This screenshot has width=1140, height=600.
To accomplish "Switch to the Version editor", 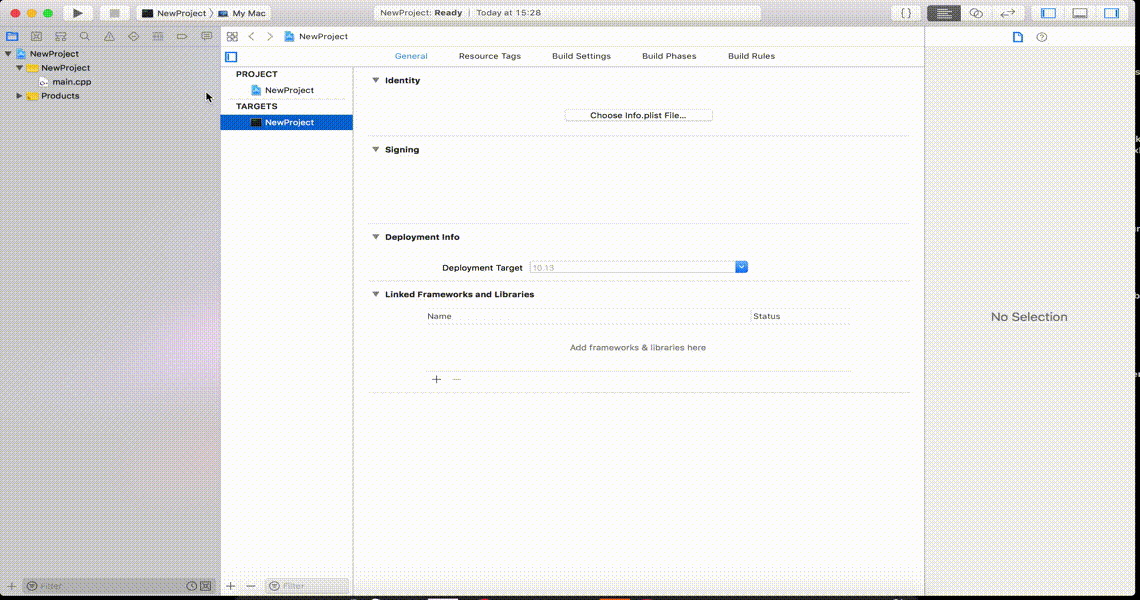I will (x=1008, y=13).
